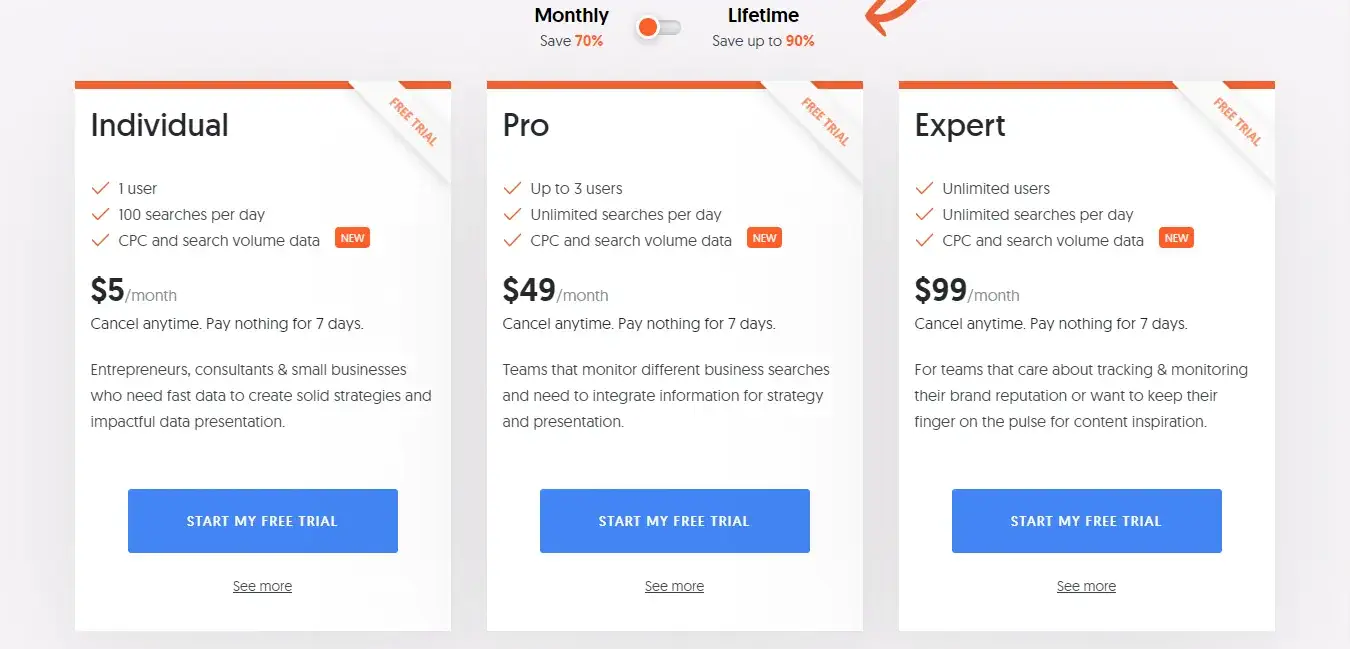The width and height of the screenshot is (1350, 649).
Task: Click the FREE TRIAL ribbon on Pro card
Action: pos(825,121)
